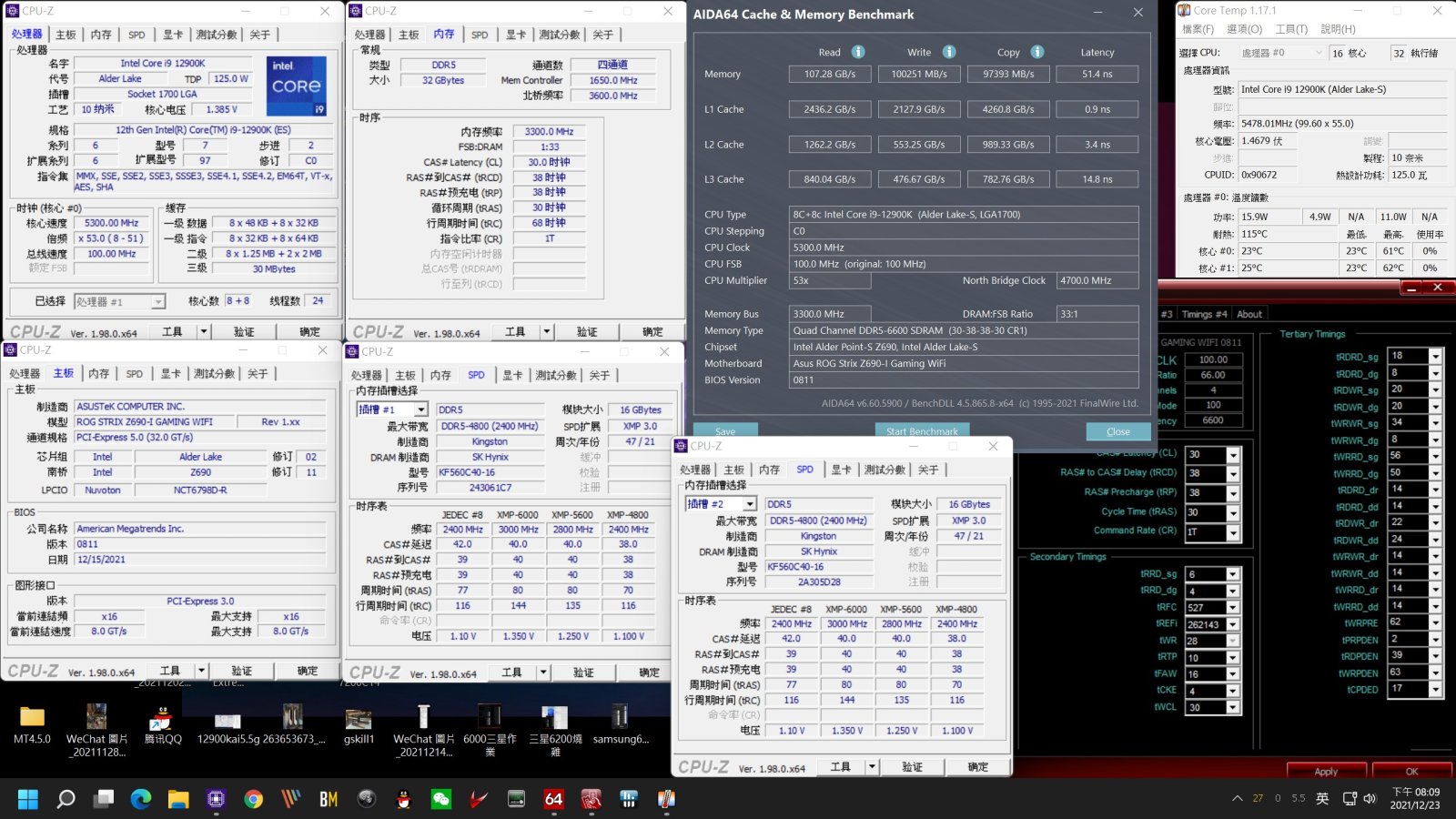Select the gskill1 desktop image

[359, 725]
